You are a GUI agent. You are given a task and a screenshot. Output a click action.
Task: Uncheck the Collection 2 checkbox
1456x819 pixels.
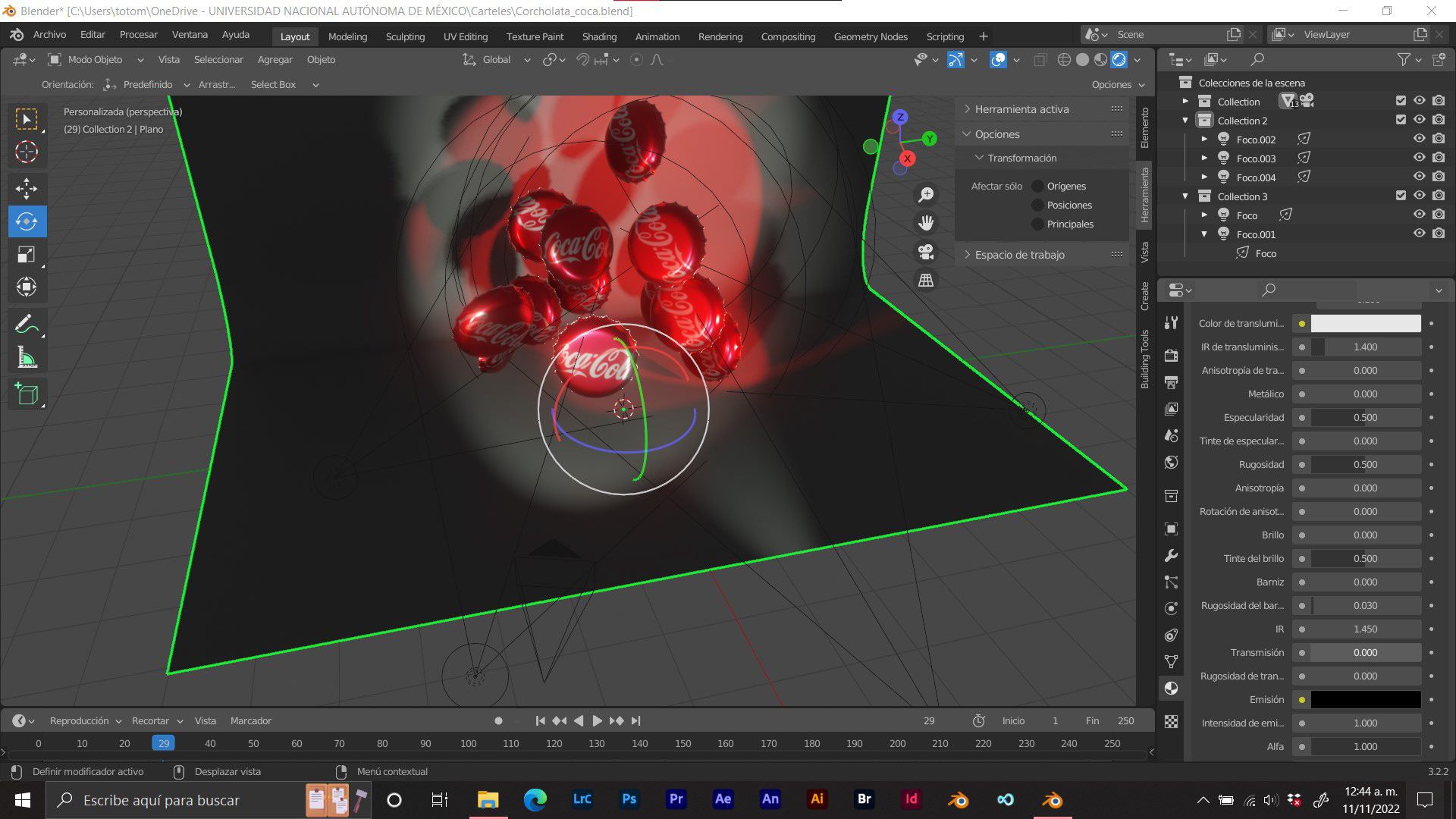[x=1401, y=120]
